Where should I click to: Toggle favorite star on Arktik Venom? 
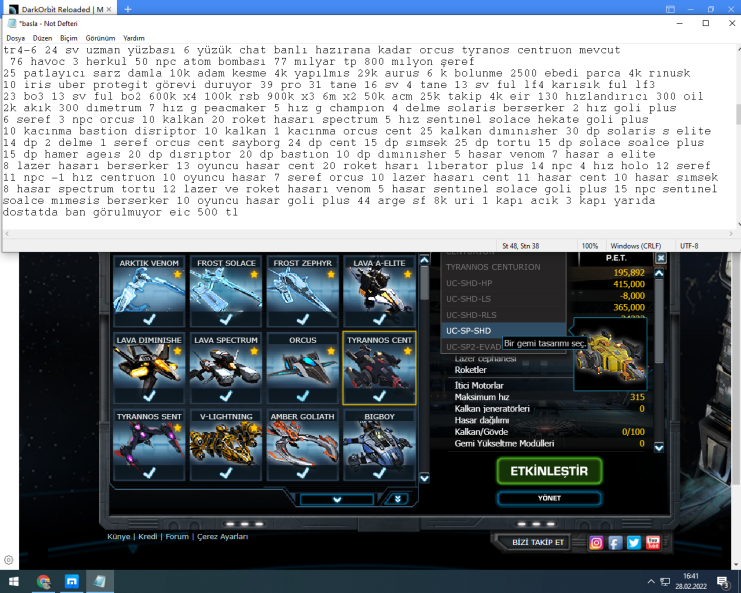177,274
